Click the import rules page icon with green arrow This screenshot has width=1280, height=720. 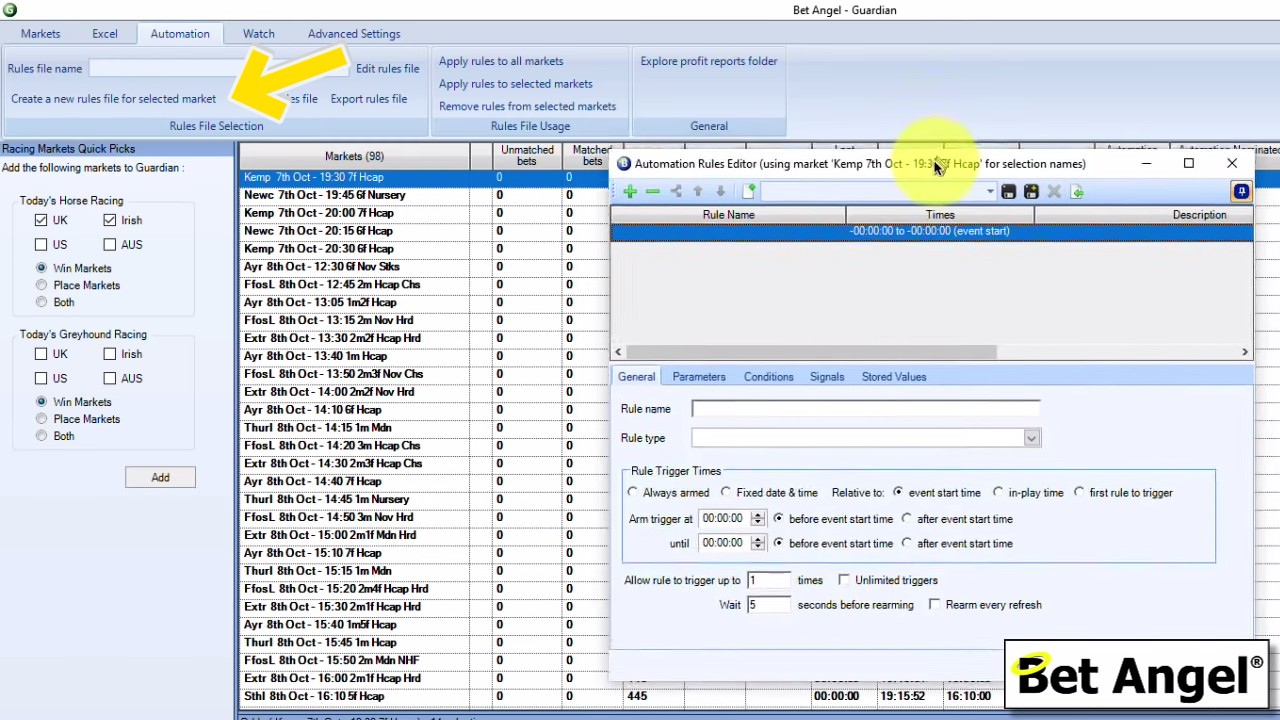(1077, 192)
